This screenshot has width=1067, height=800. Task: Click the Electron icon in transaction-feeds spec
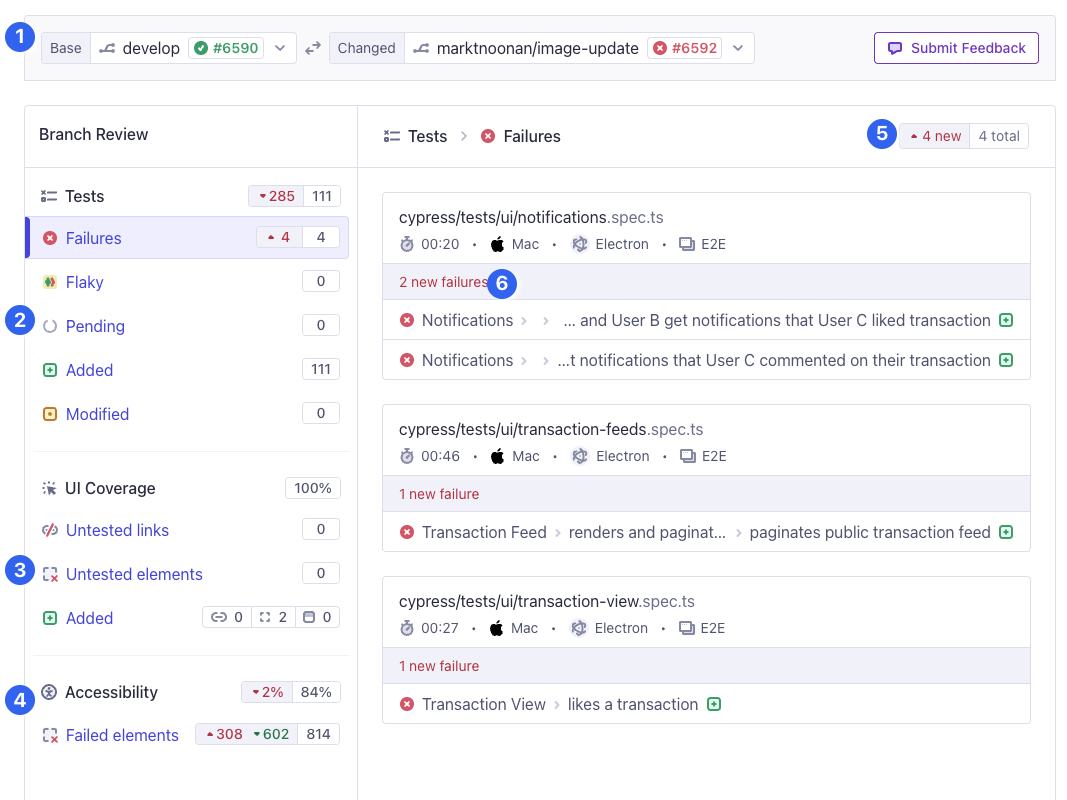tap(580, 456)
